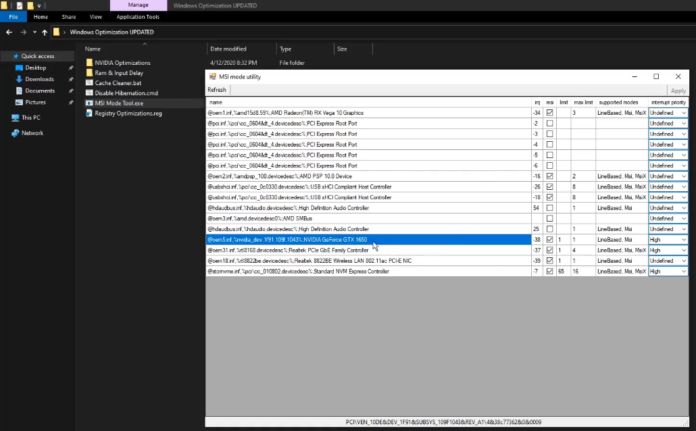
Task: Select the MSI Mode Tool.exe icon
Action: (89, 103)
